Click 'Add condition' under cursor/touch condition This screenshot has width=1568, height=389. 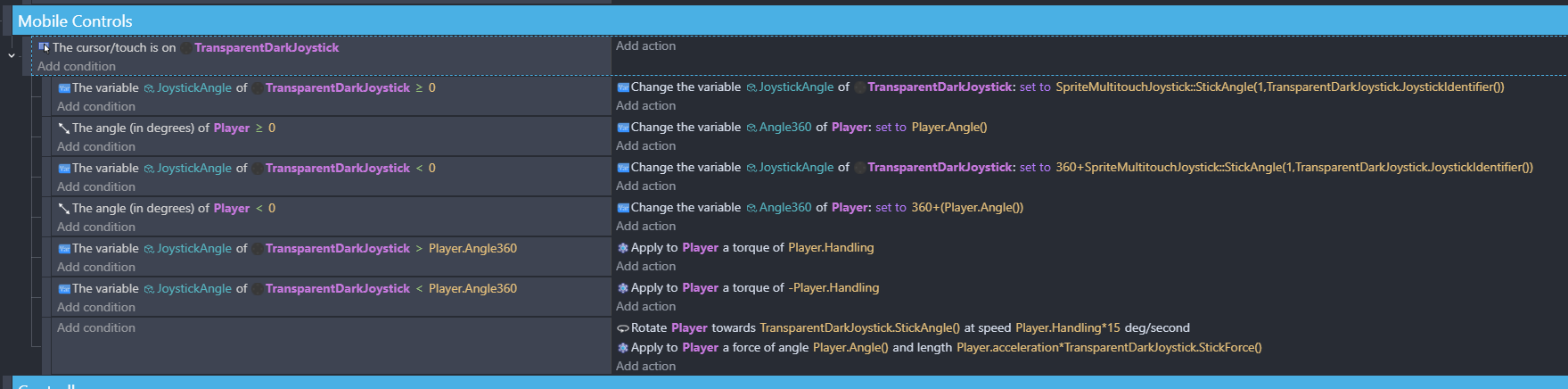pyautogui.click(x=77, y=67)
